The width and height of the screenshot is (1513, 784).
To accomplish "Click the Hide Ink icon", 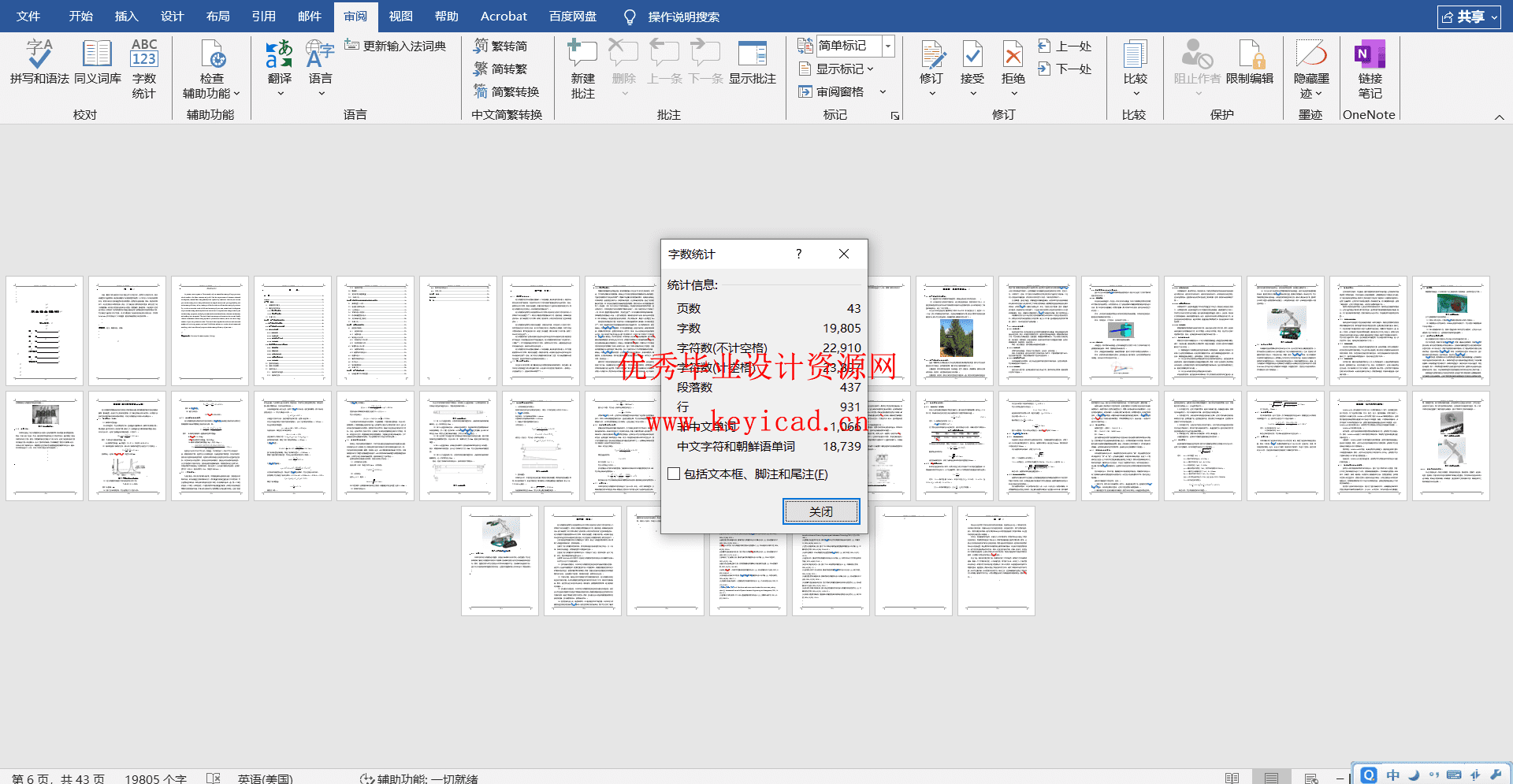I will 1312,54.
